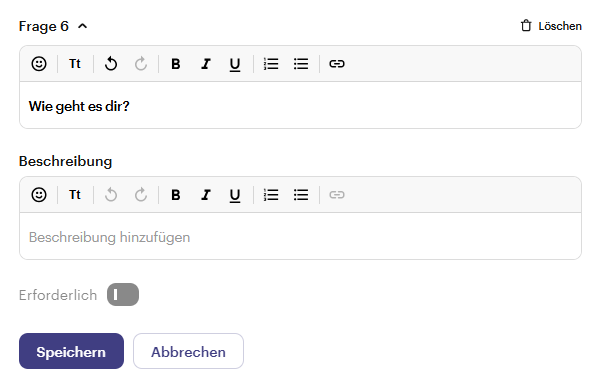
Task: Toggle italic in Beschreibung editor
Action: click(x=206, y=195)
